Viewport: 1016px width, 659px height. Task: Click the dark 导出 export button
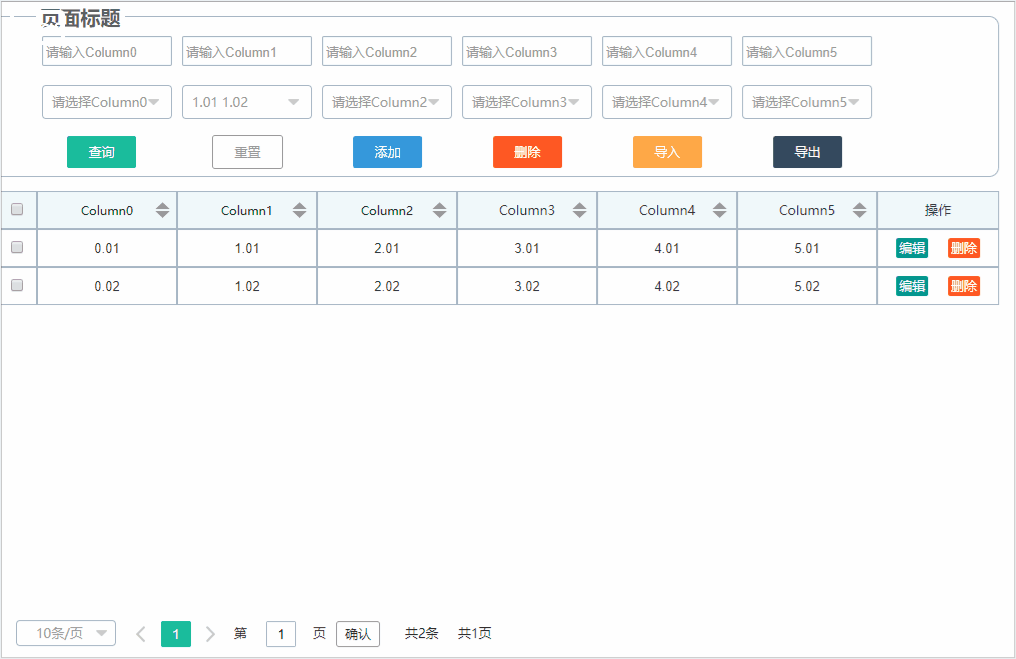click(807, 152)
